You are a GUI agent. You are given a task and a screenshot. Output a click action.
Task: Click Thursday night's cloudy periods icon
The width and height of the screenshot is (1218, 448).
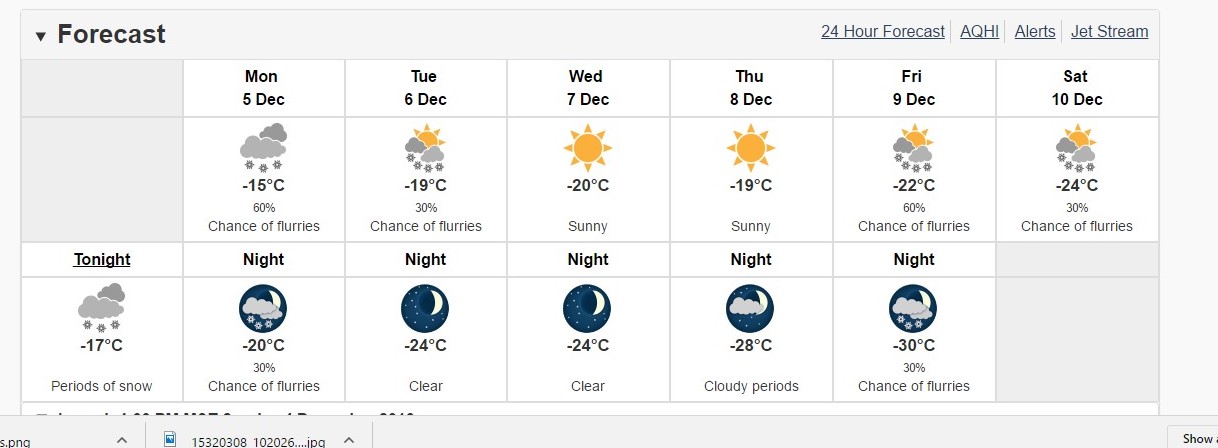point(750,308)
